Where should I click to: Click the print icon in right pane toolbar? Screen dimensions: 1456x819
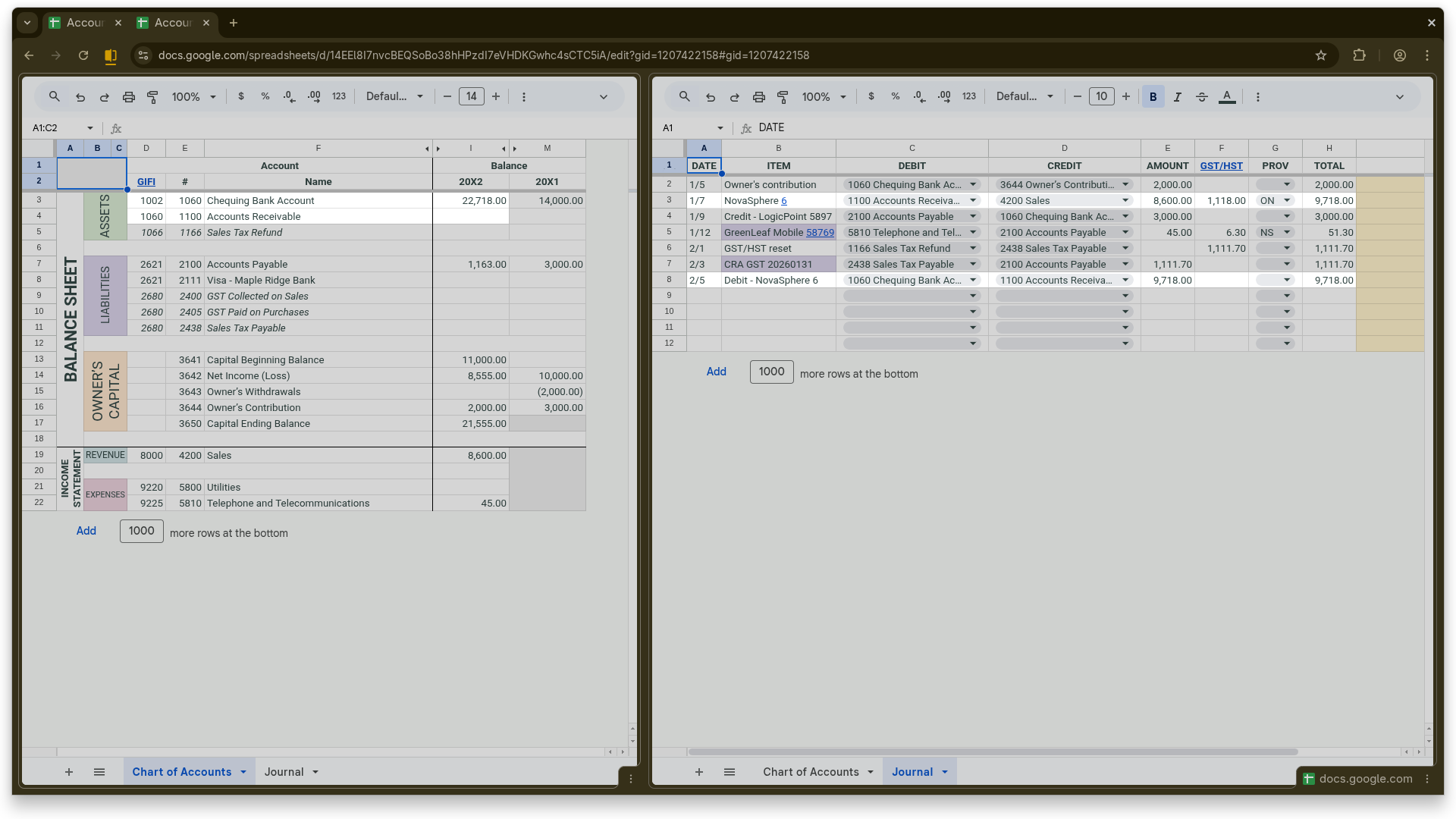[758, 97]
